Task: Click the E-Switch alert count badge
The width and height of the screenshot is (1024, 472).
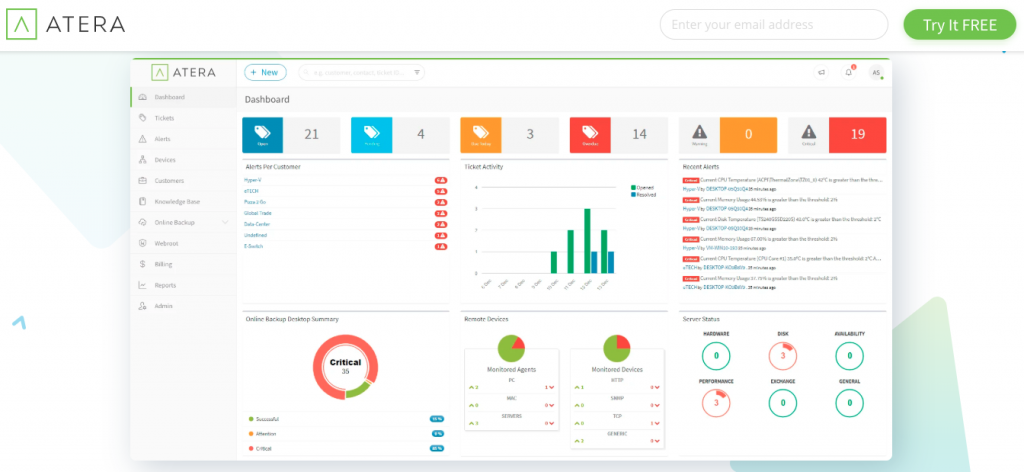Action: click(441, 246)
